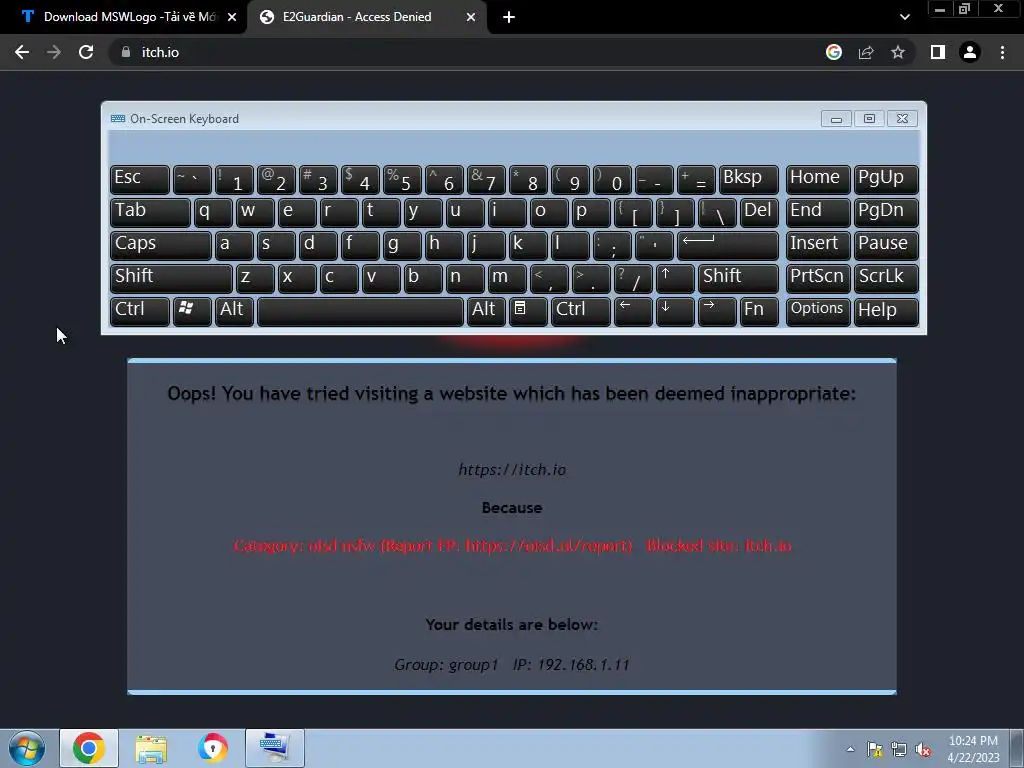1024x768 pixels.
Task: Click the forward navigation arrow
Action: tap(54, 52)
